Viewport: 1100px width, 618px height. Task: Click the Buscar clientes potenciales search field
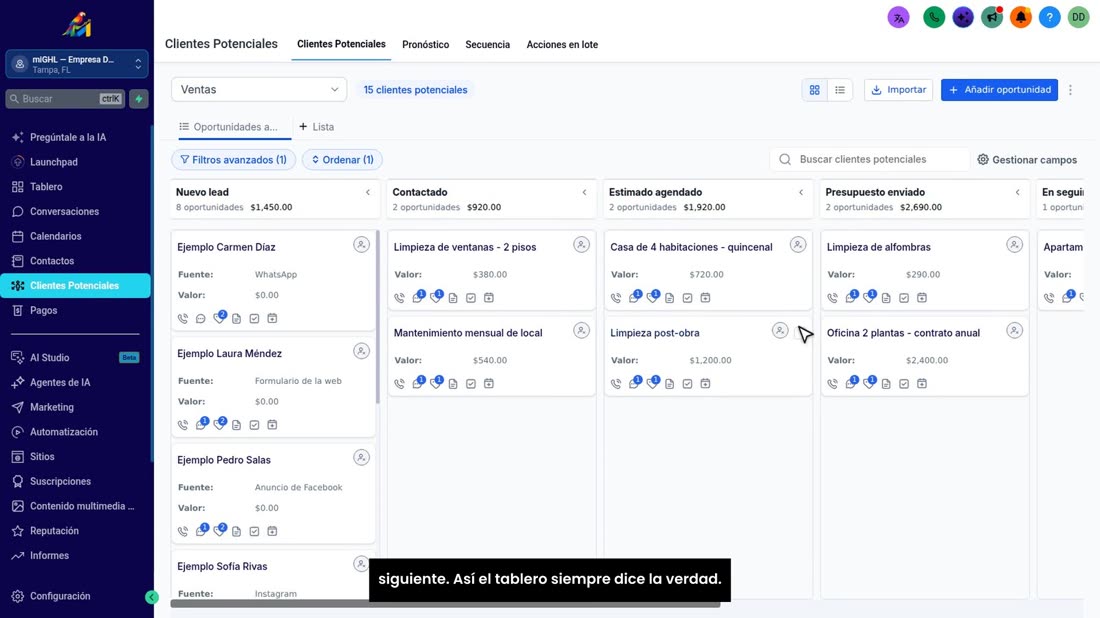tap(870, 159)
